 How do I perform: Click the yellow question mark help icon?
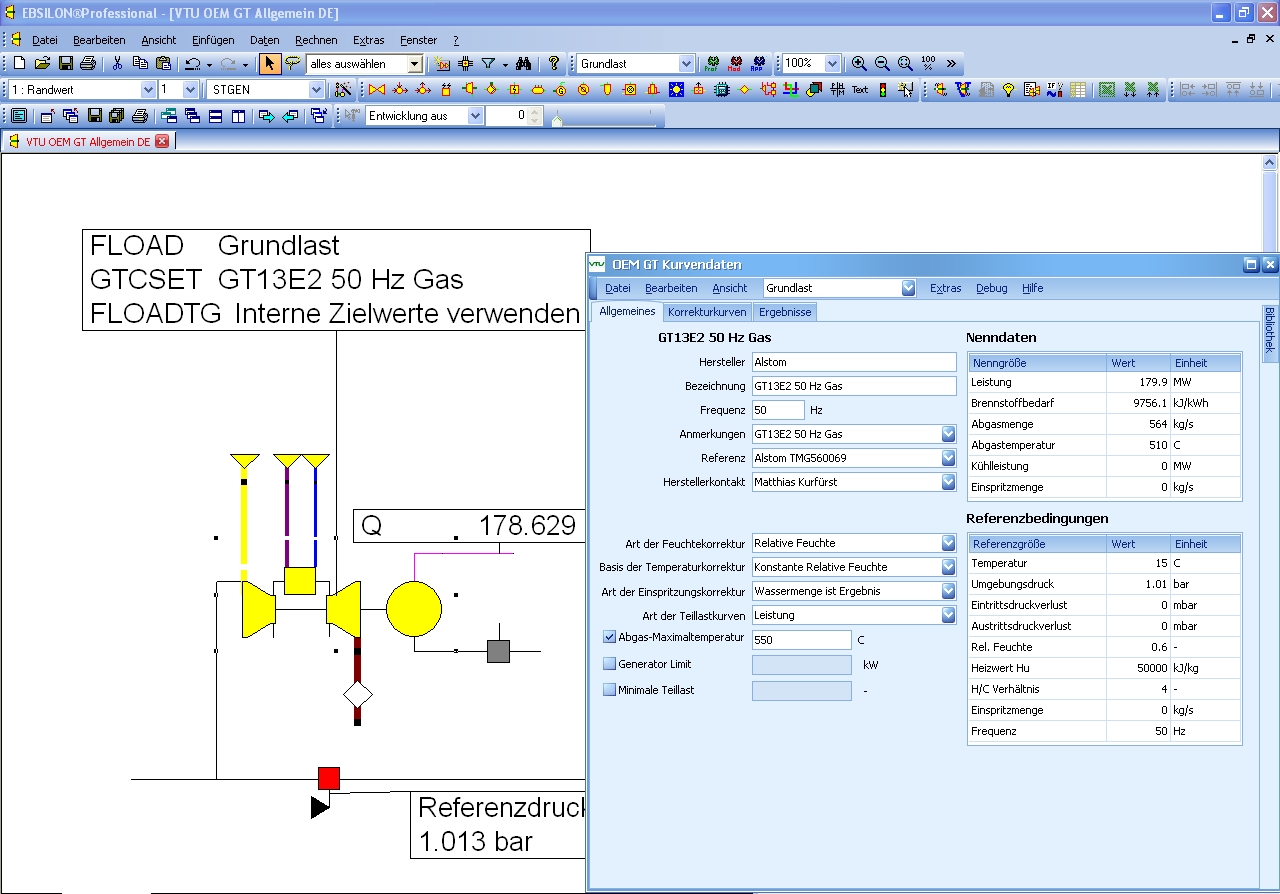coord(554,64)
